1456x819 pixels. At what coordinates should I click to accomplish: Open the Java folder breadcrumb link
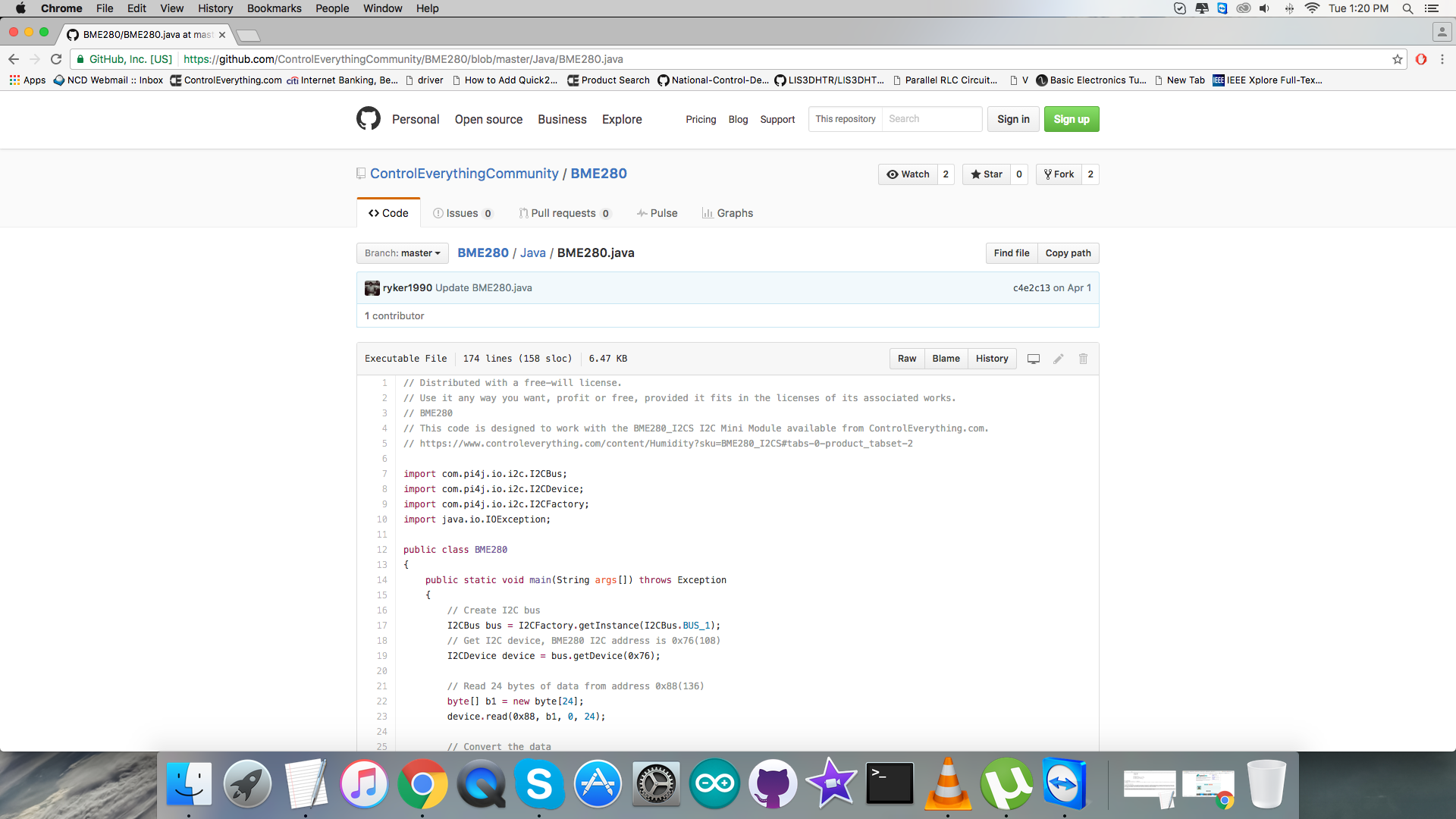tap(532, 253)
